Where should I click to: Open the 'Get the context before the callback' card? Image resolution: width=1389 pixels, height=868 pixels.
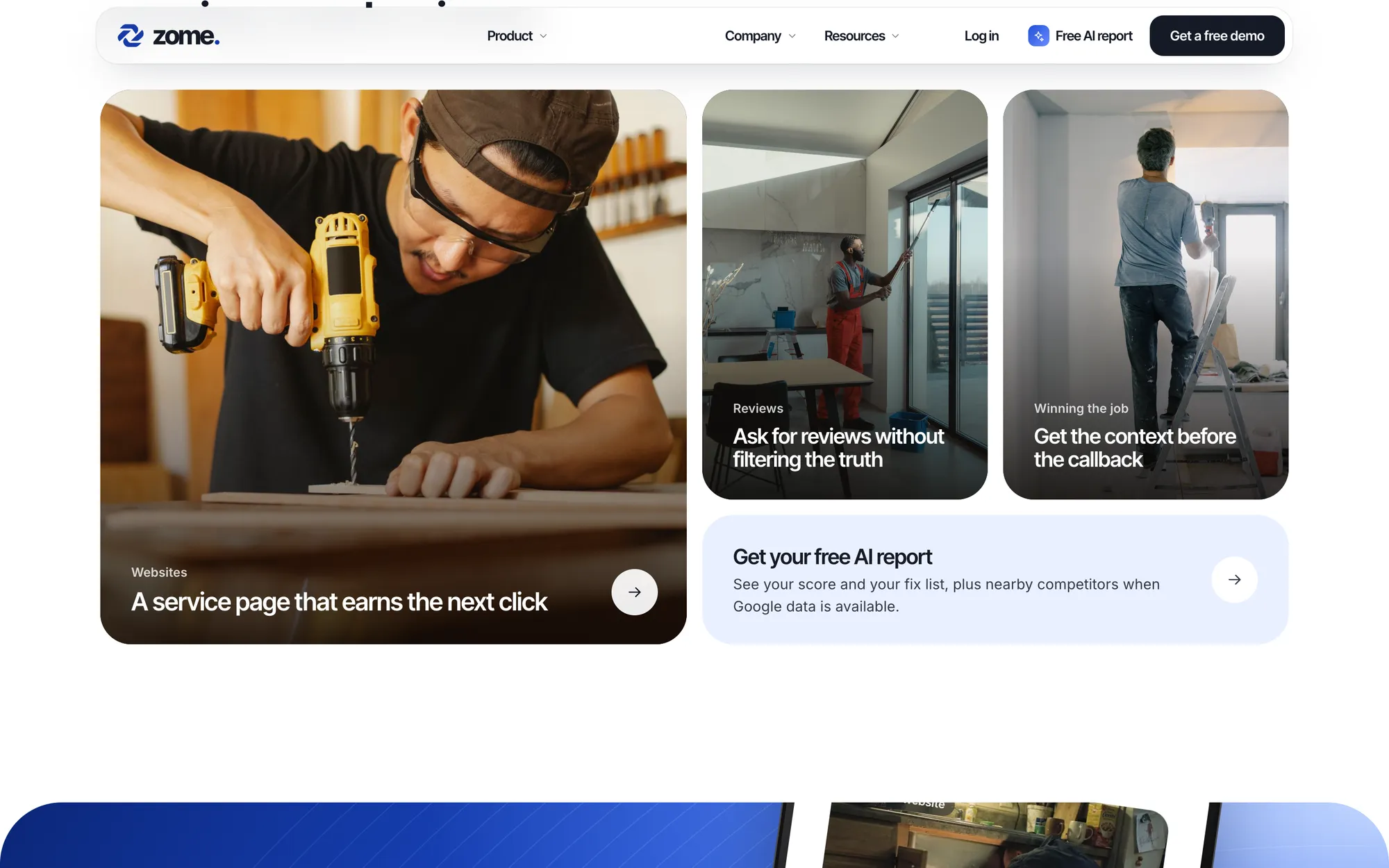[x=1145, y=294]
